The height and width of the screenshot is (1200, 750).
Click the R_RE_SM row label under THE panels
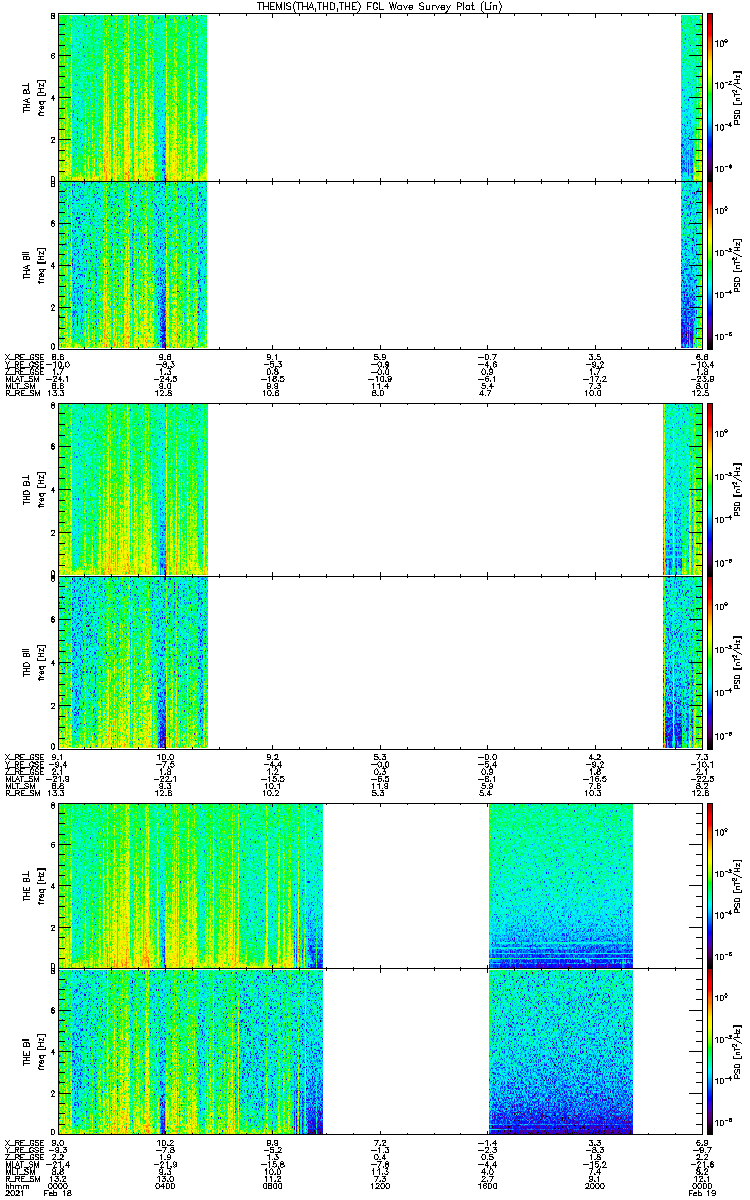(x=21, y=1178)
